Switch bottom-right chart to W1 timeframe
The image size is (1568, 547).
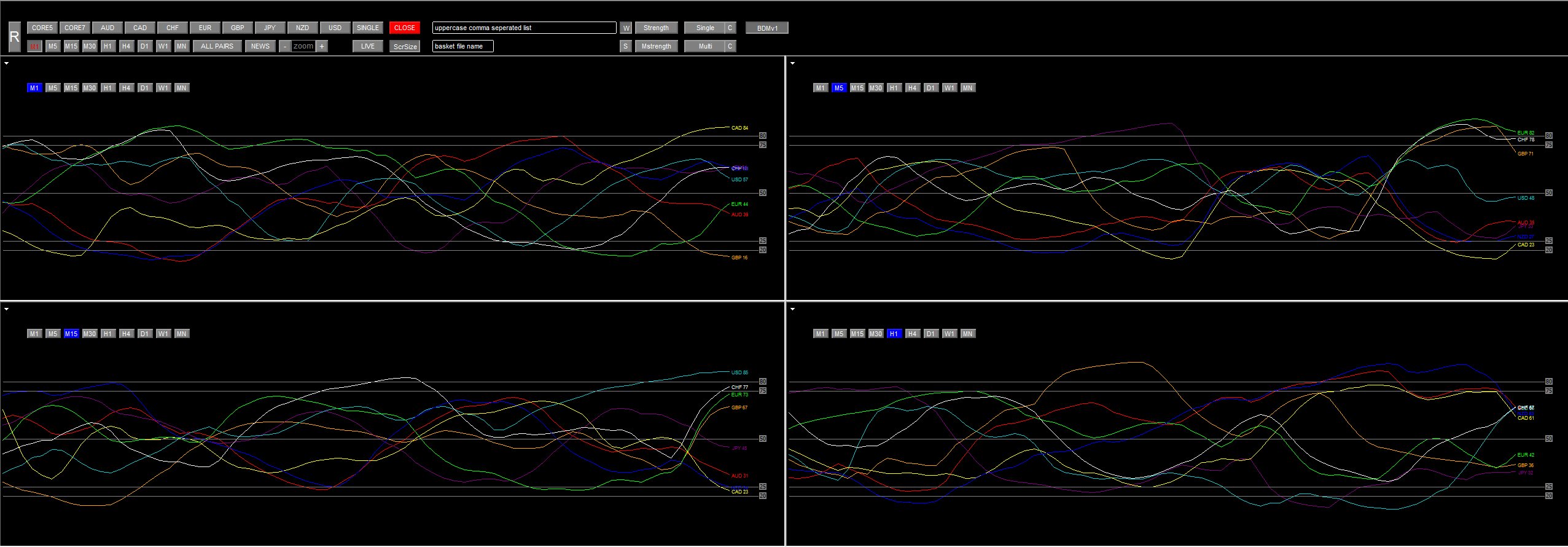point(950,334)
